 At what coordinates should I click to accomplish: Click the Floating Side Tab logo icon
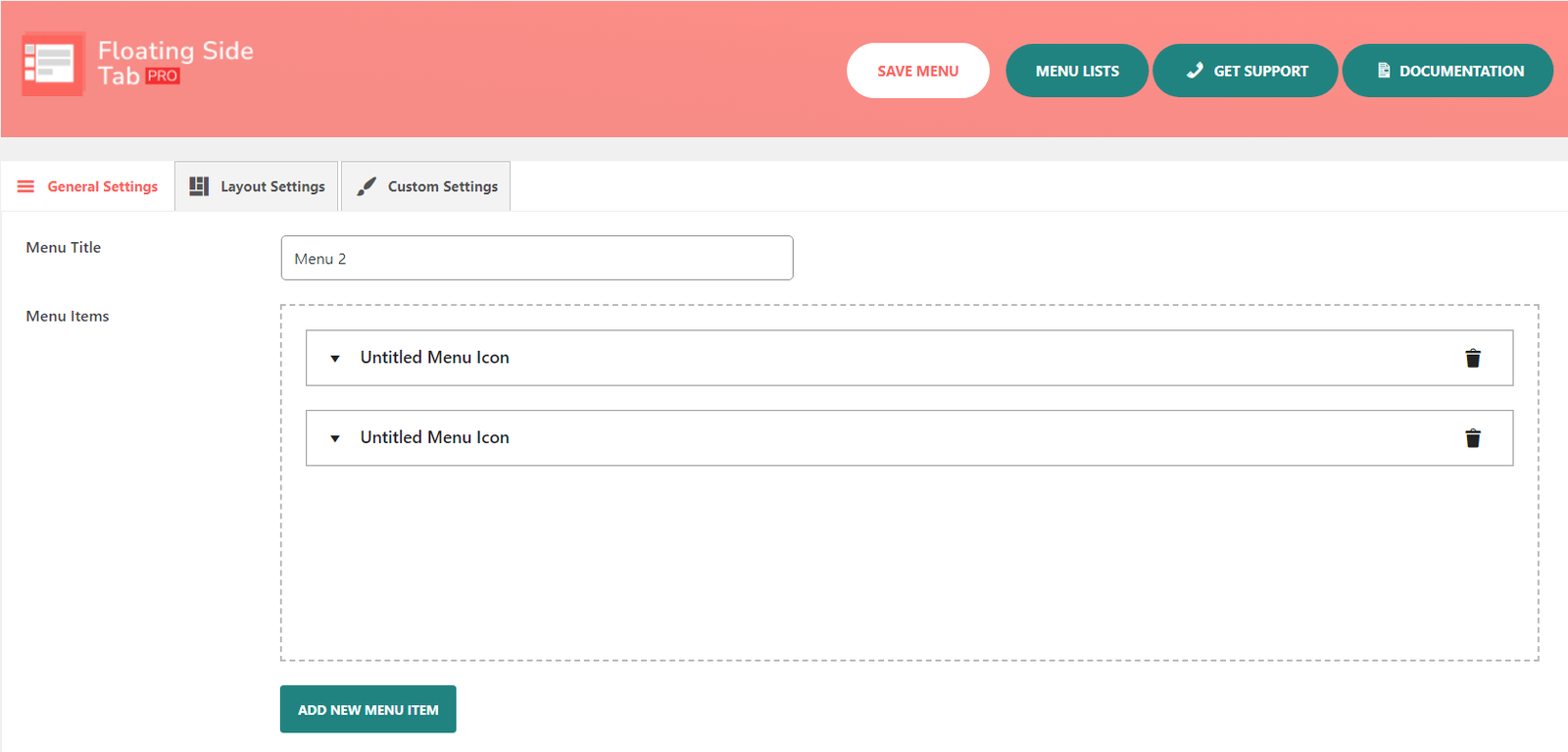click(x=53, y=64)
